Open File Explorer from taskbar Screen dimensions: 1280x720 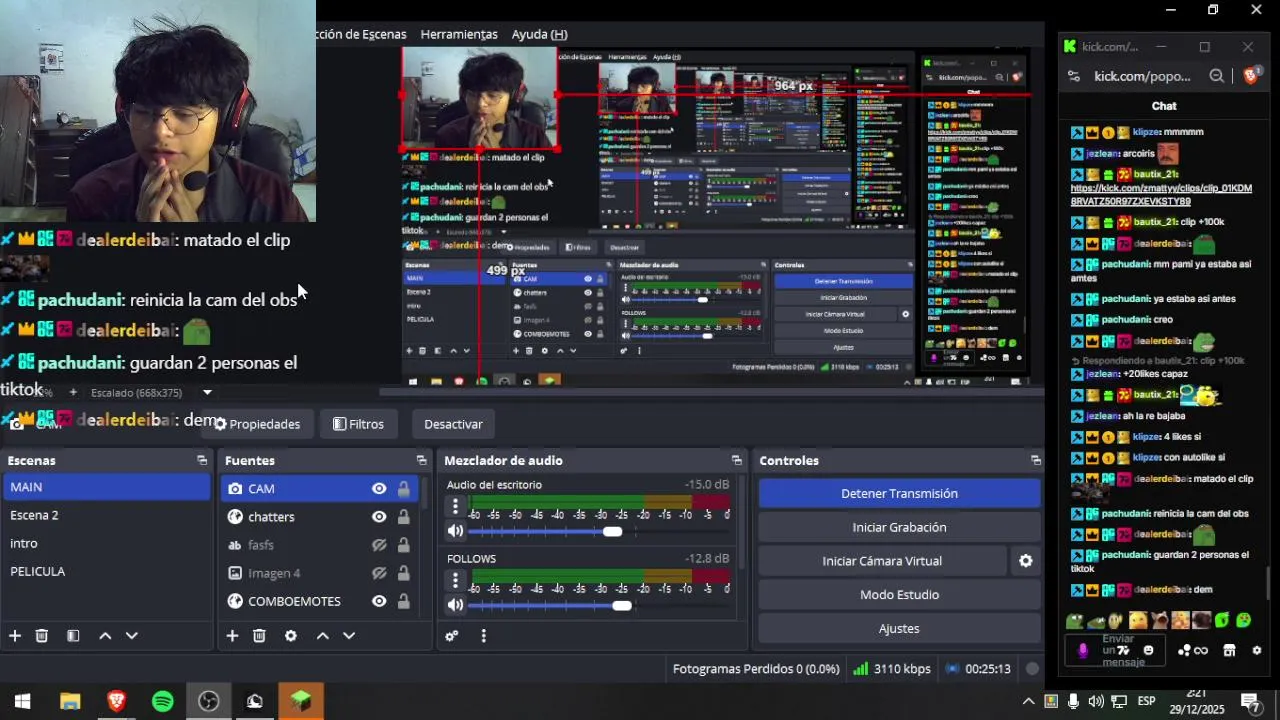point(69,701)
